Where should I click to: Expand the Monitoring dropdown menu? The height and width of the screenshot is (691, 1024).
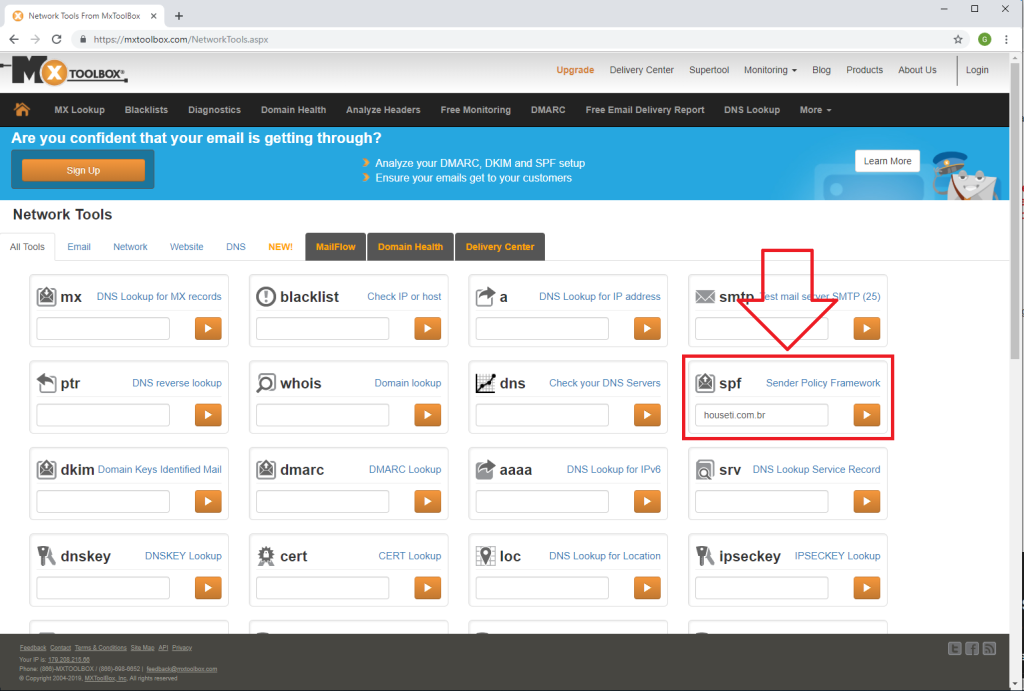[x=770, y=70]
